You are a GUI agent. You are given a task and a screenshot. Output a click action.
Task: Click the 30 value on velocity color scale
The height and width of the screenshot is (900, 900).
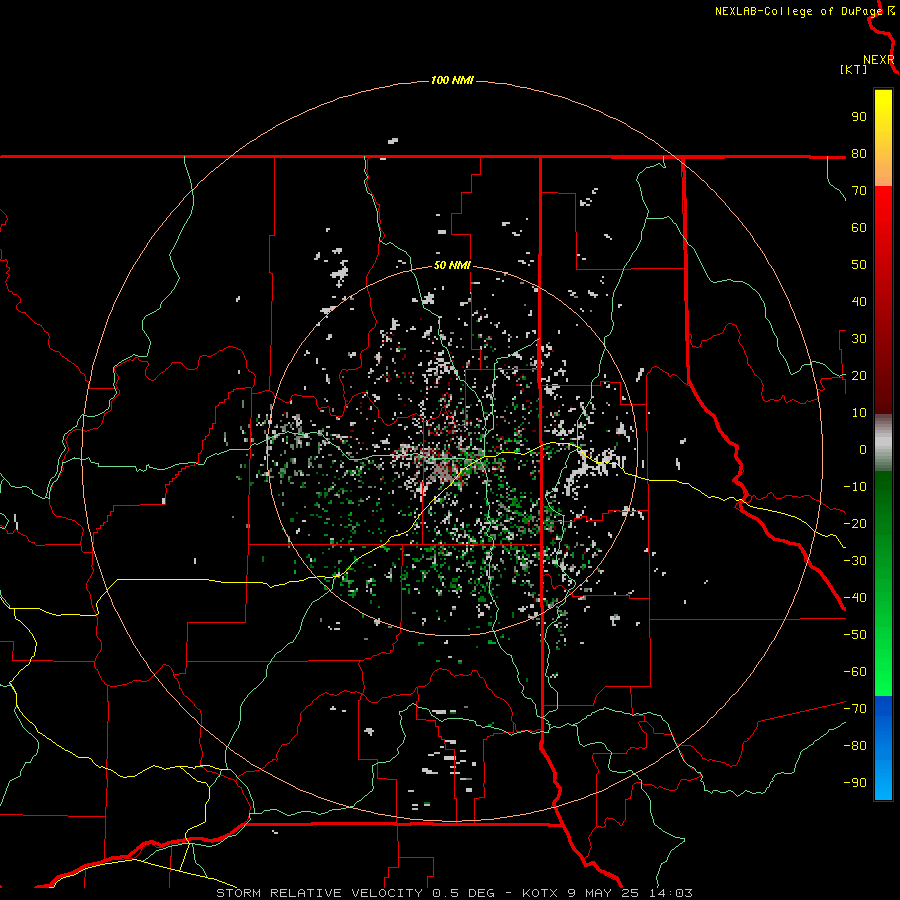[859, 339]
